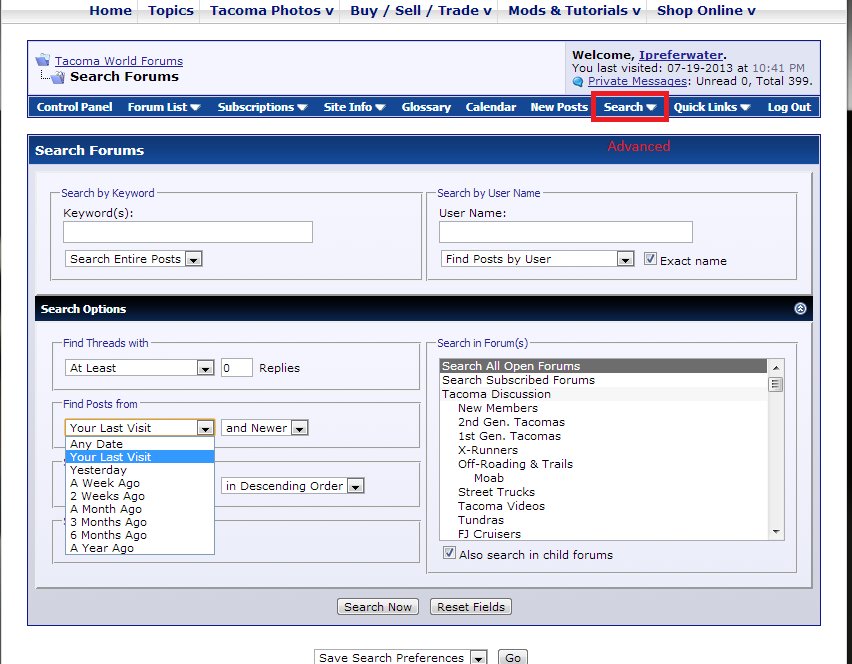Go to Glossary in the navbar
Screen dimensions: 852x664
tap(426, 107)
